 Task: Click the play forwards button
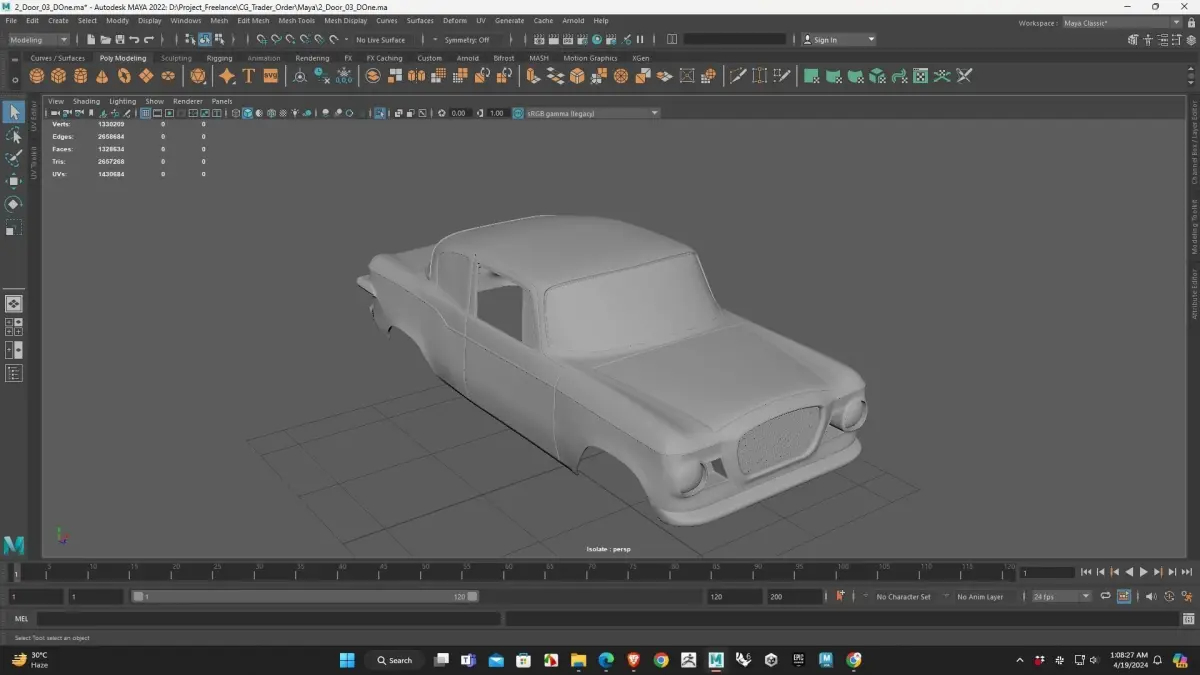(x=1144, y=572)
